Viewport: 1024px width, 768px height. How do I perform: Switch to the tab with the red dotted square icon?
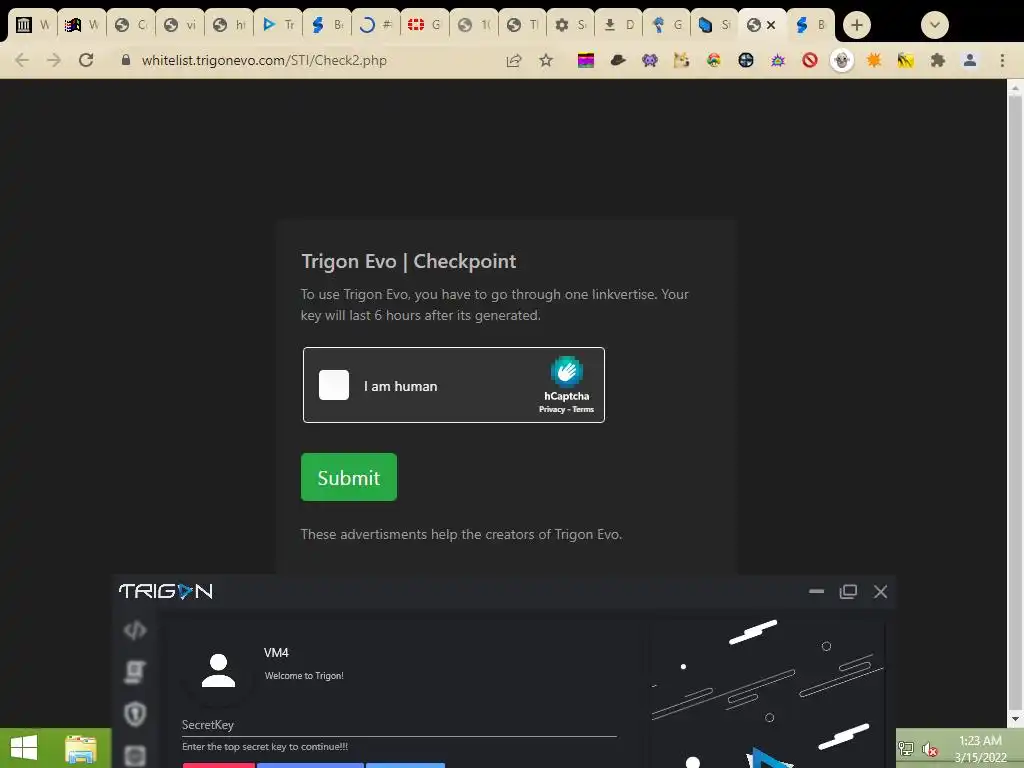424,25
